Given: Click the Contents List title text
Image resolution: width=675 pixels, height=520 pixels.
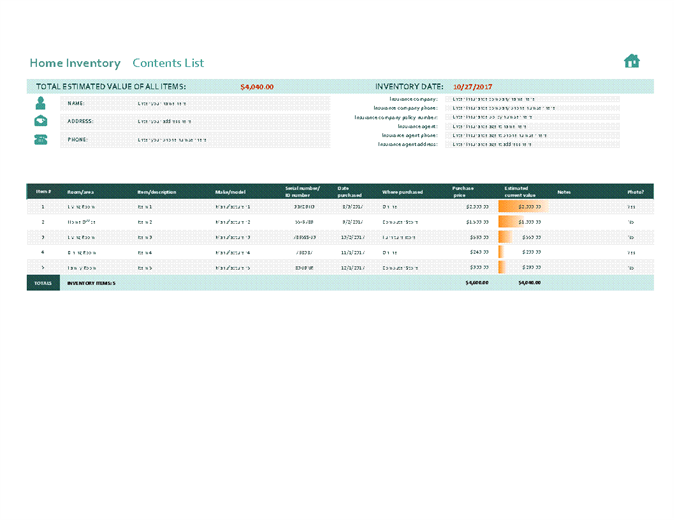Looking at the screenshot, I should click(168, 63).
